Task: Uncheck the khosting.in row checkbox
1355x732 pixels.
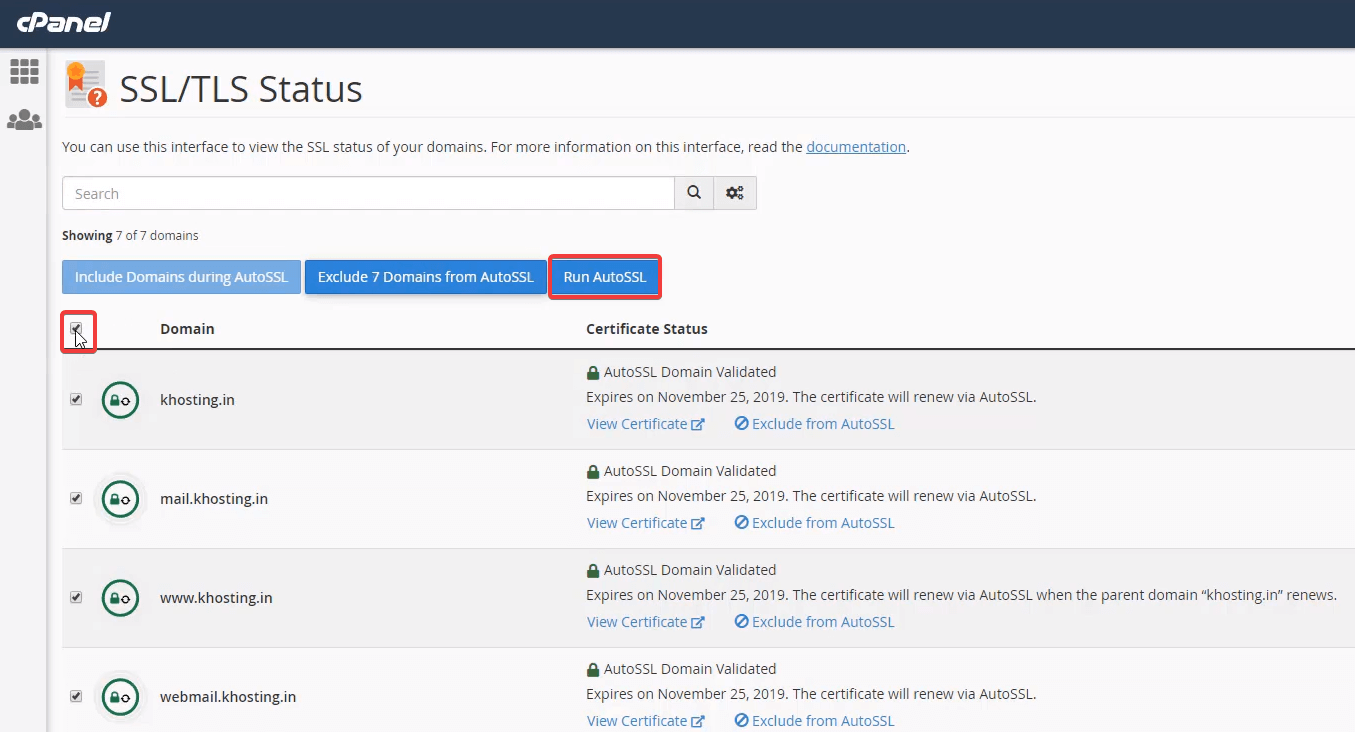Action: pyautogui.click(x=76, y=399)
